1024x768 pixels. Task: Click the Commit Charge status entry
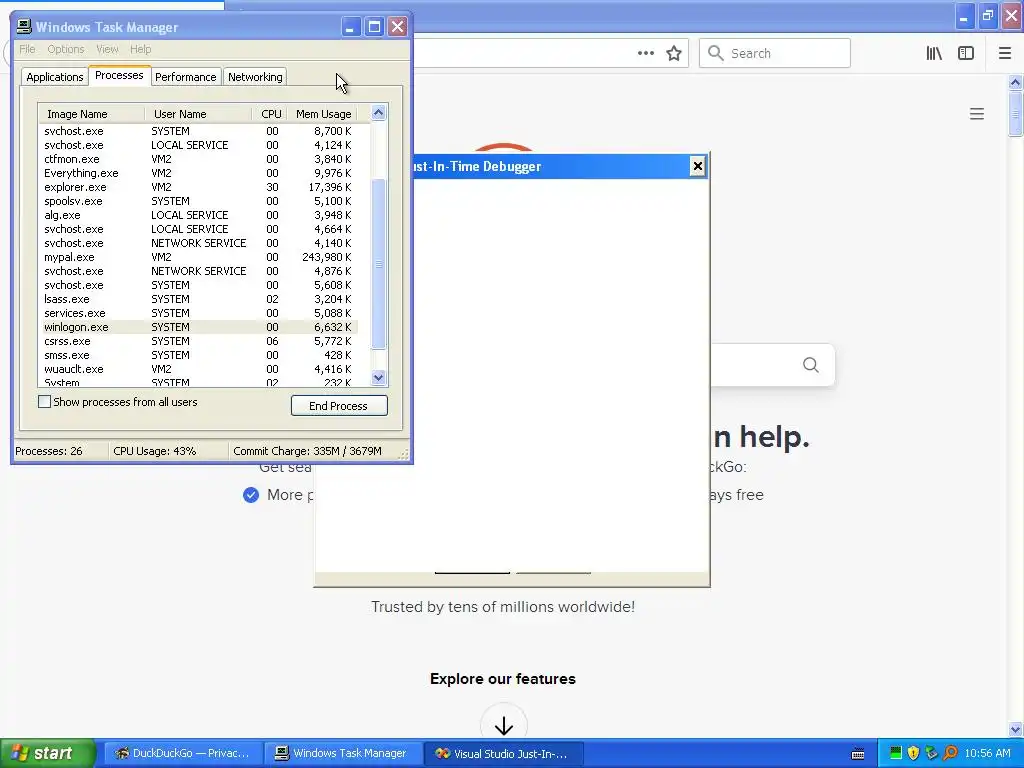307,451
